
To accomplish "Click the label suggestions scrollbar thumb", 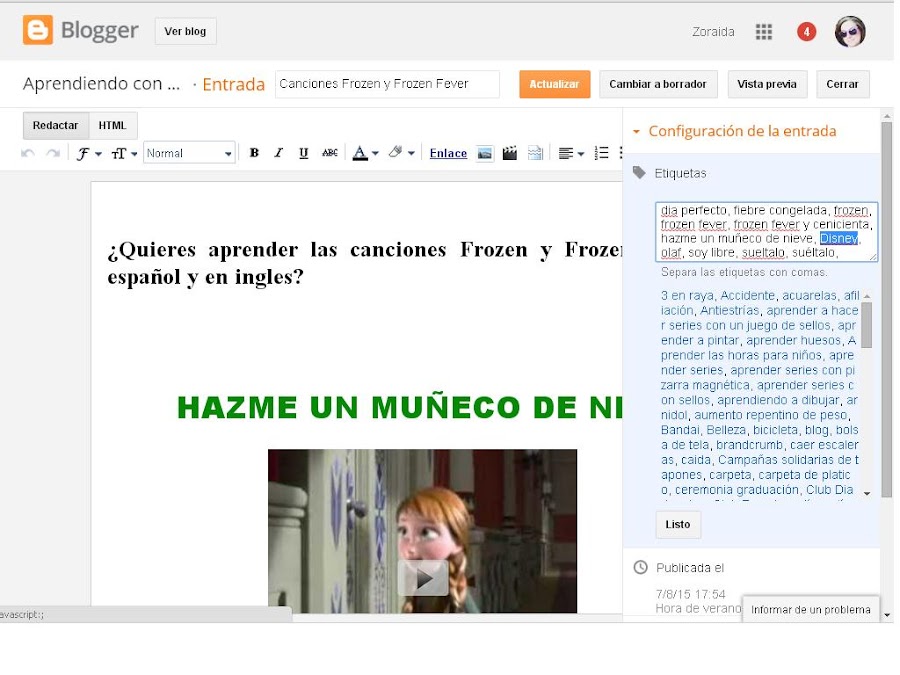I will pos(867,325).
